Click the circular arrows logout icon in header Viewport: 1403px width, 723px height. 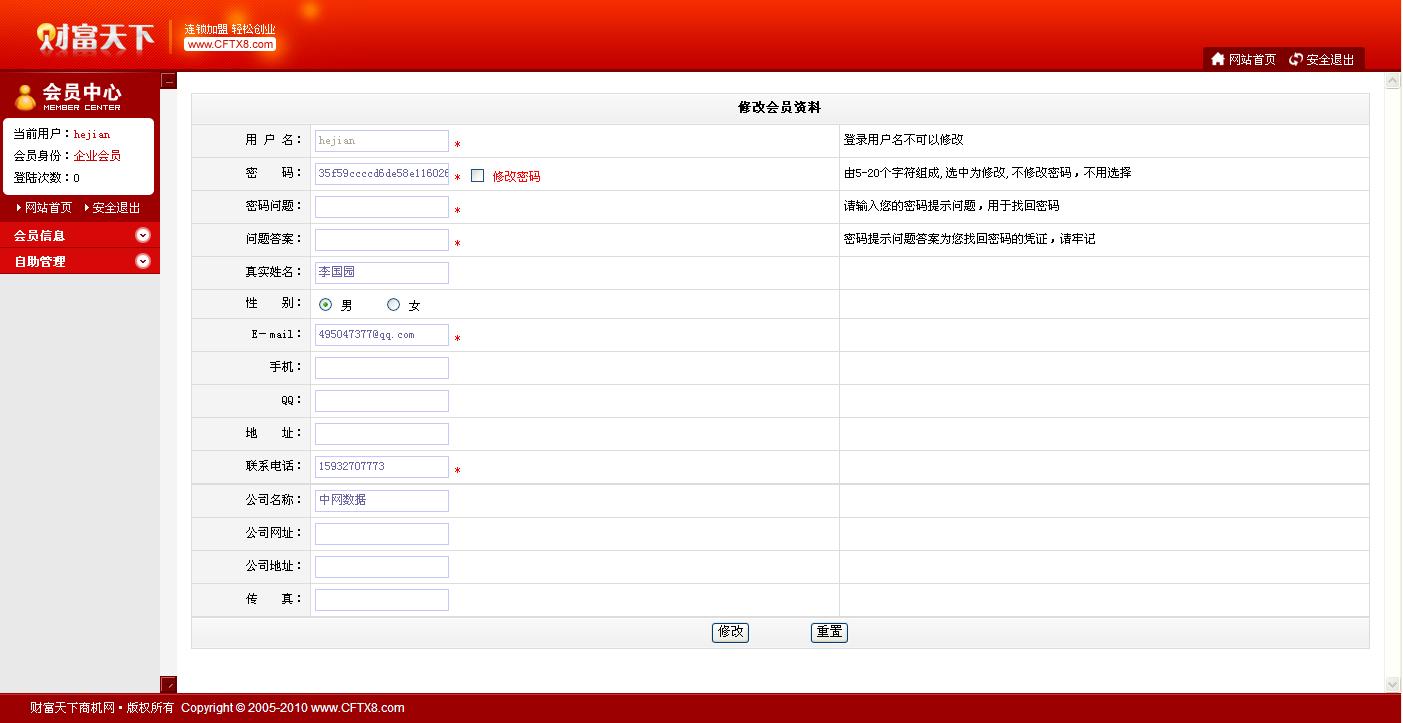coord(1296,59)
